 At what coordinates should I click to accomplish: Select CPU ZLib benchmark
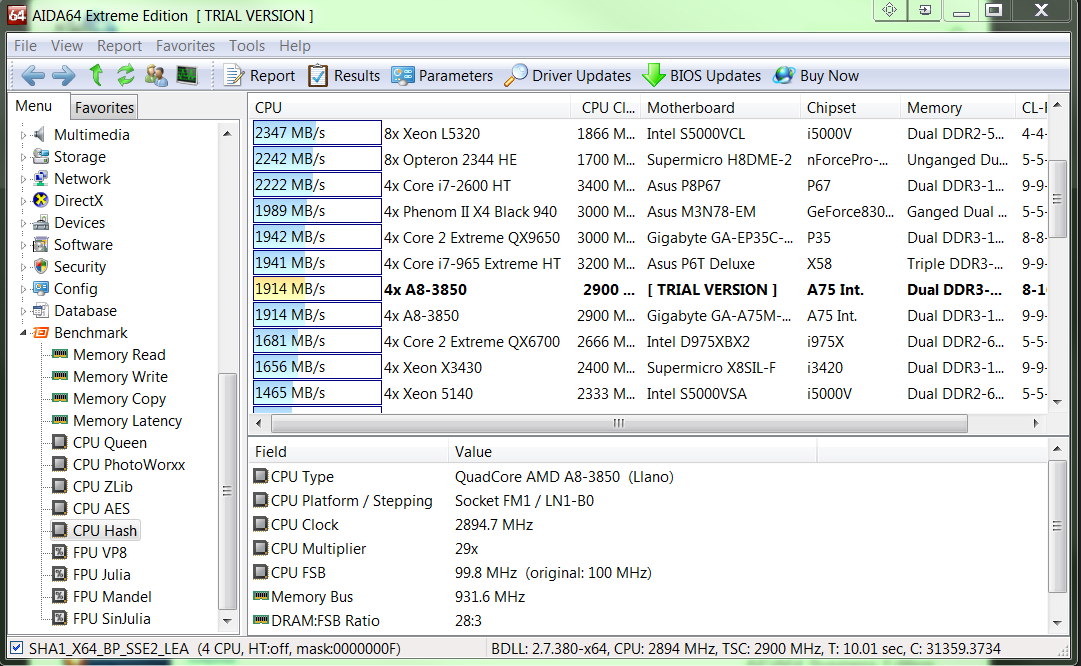pyautogui.click(x=103, y=487)
